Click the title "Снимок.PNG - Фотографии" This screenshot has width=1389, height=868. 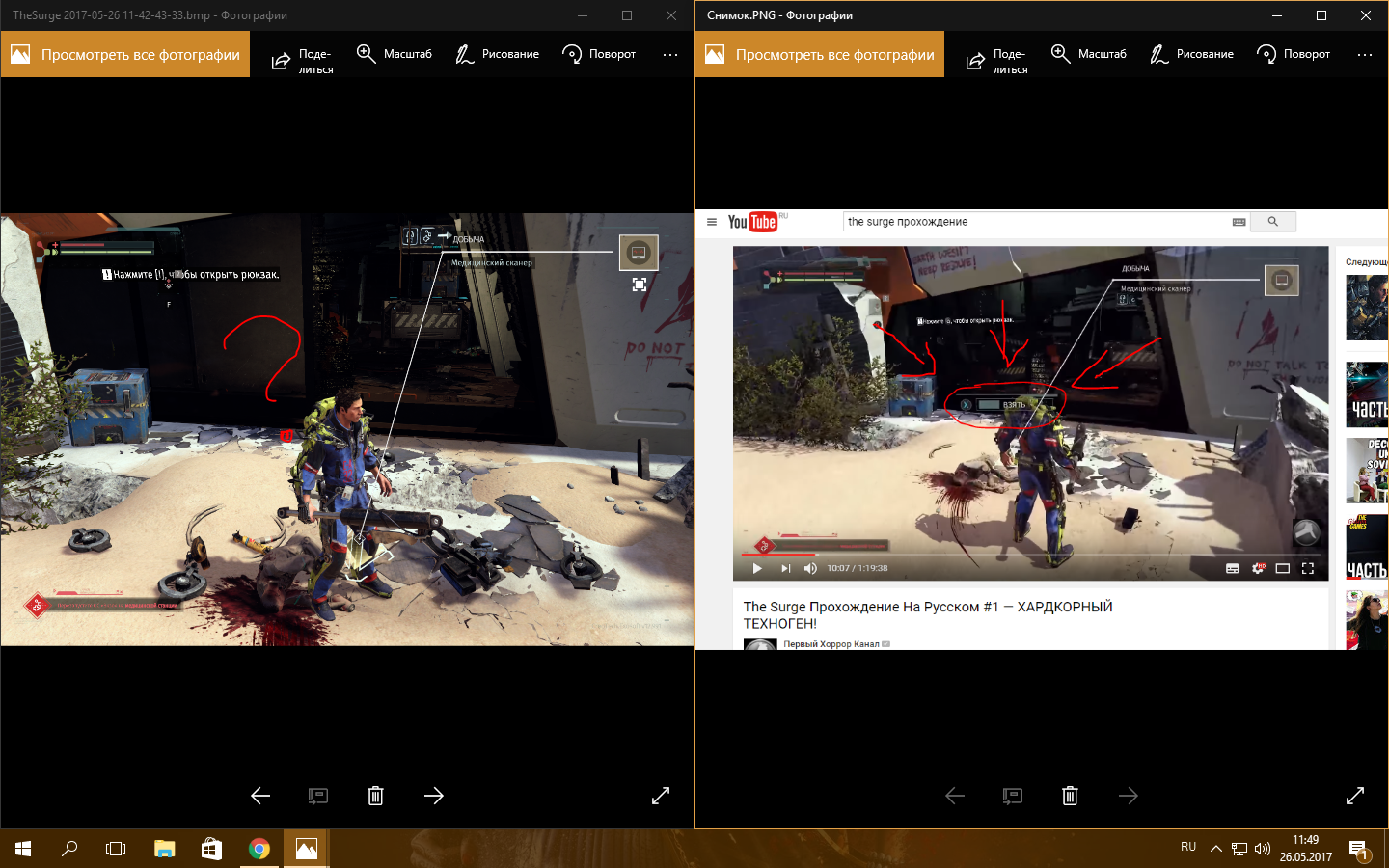tap(779, 15)
